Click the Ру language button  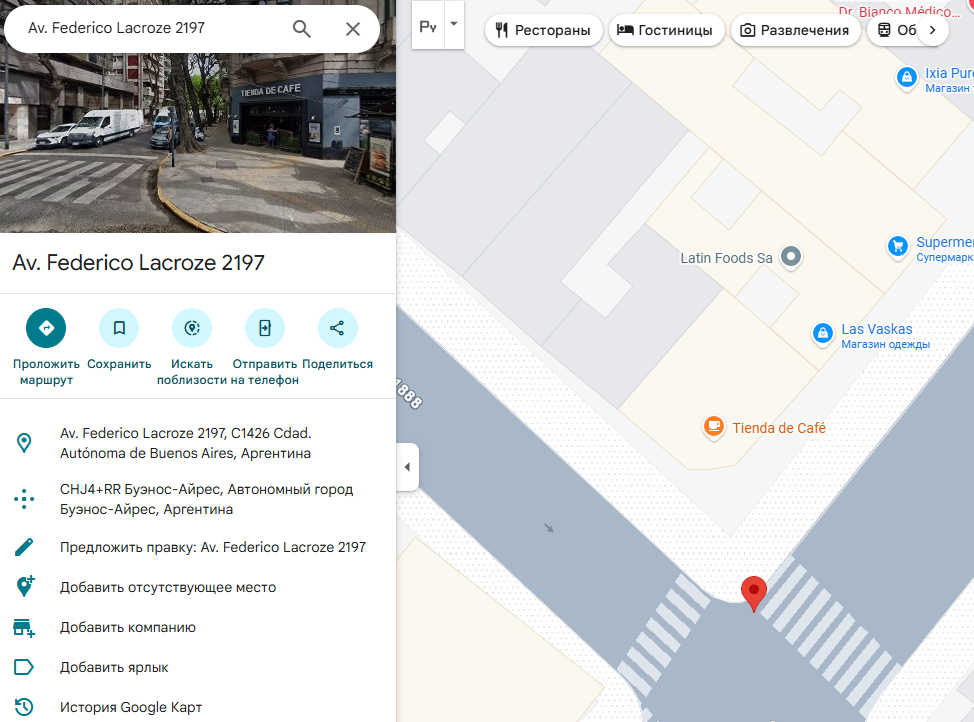pos(428,26)
